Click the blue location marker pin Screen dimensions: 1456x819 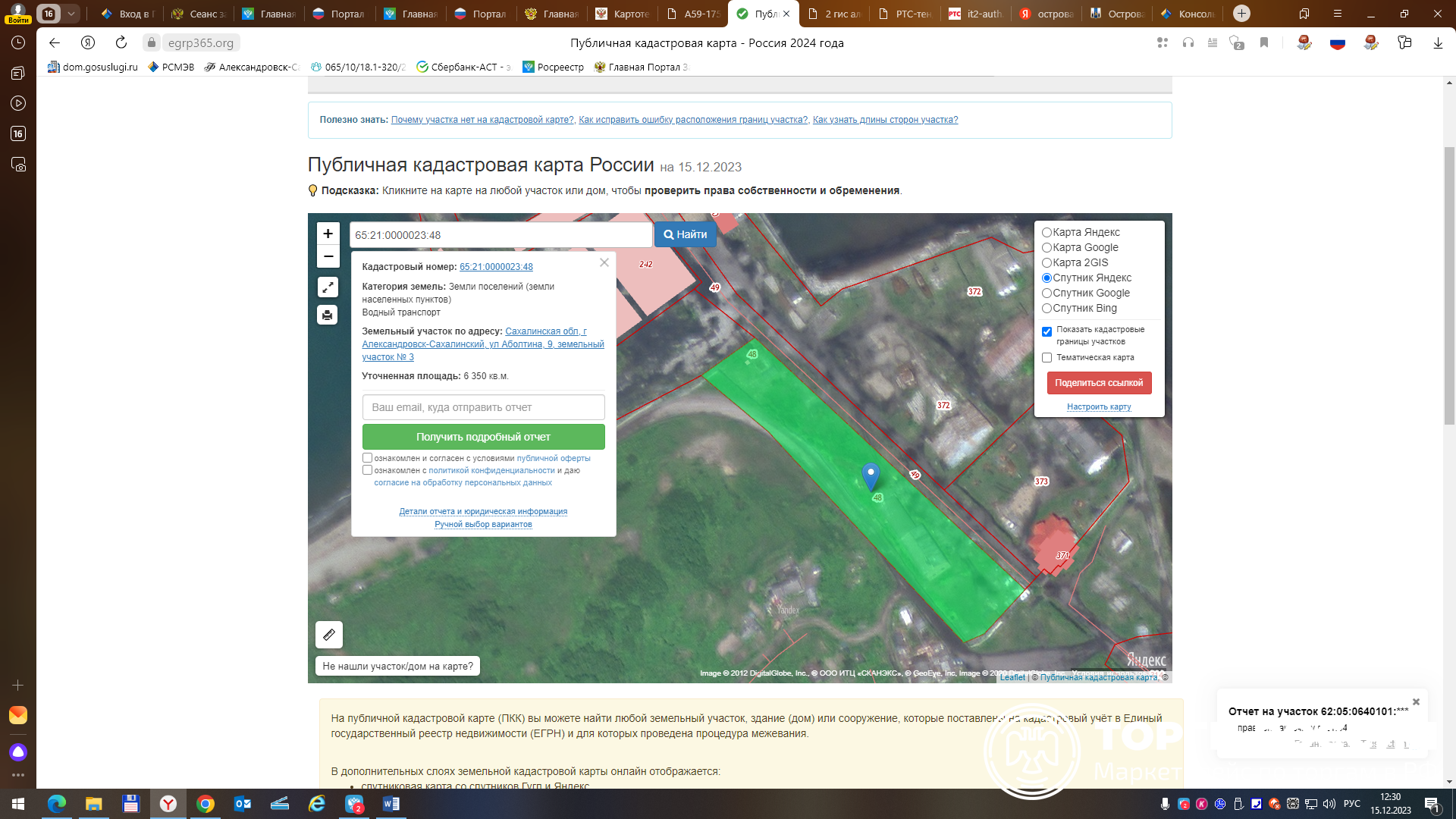tap(871, 475)
